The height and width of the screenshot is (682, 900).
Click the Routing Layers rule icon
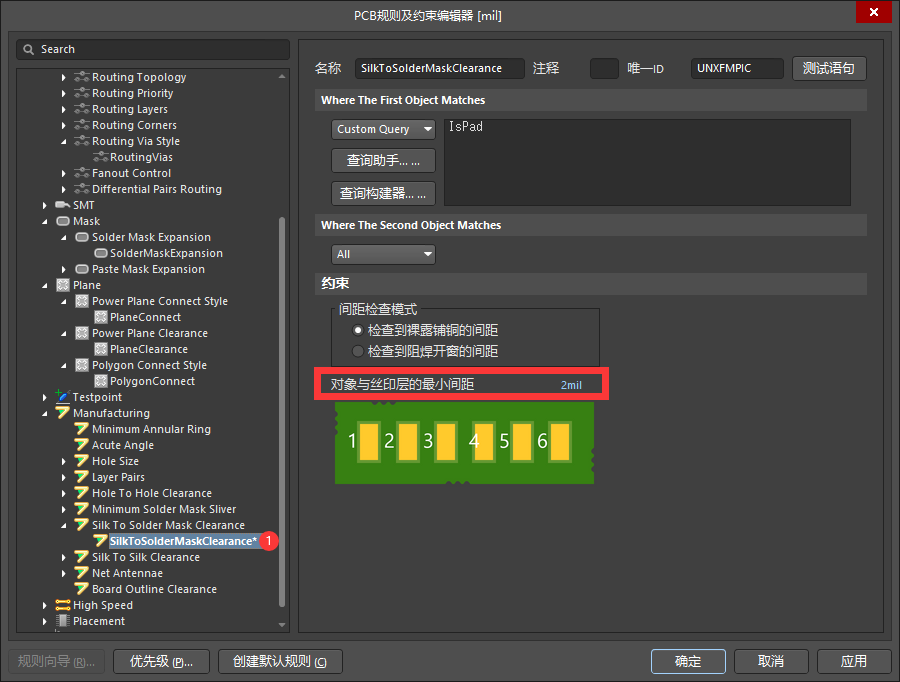tap(82, 109)
